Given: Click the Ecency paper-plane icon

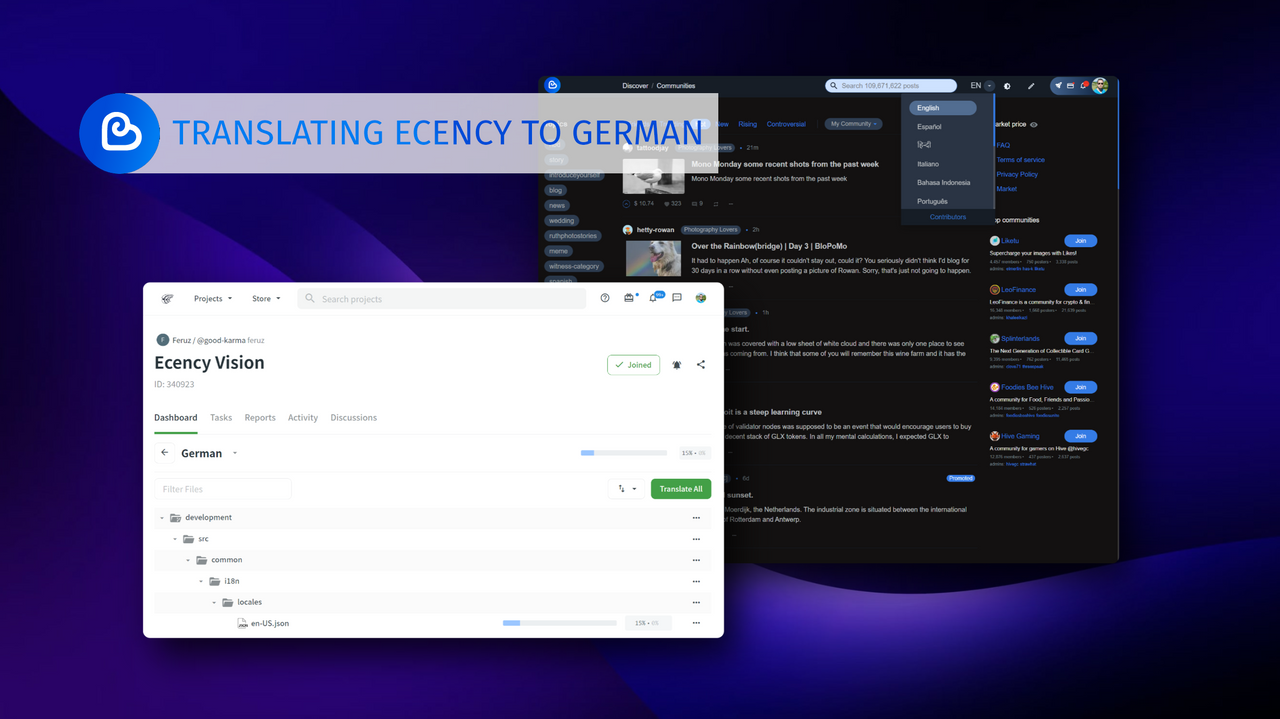Looking at the screenshot, I should tap(1058, 86).
